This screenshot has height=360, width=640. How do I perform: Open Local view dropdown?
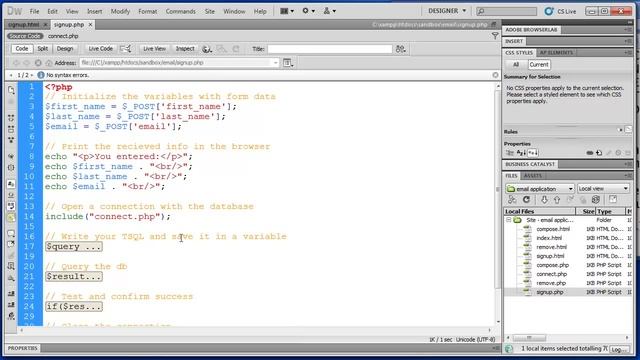[x=603, y=189]
